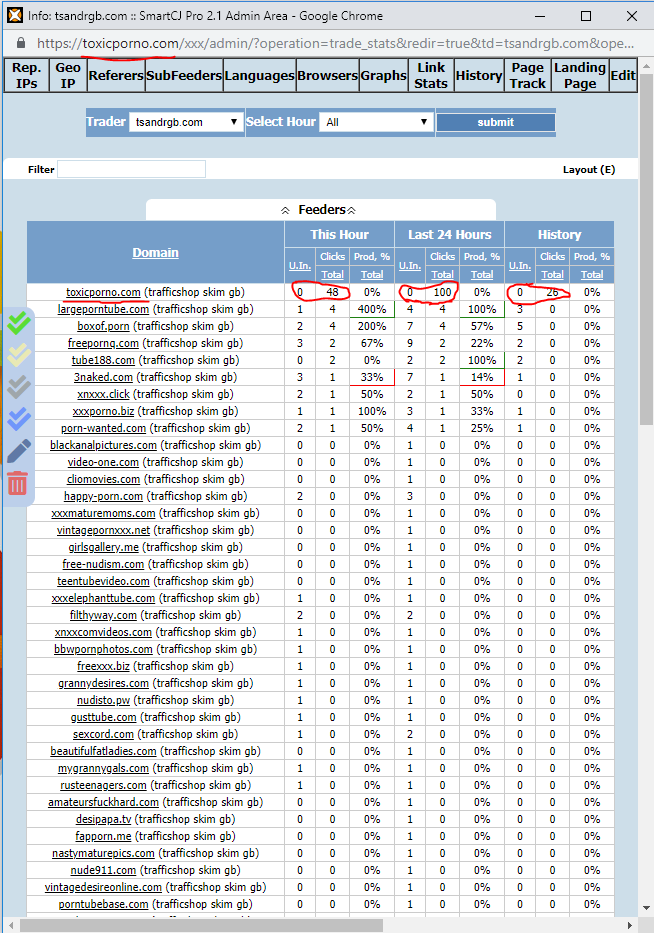Collapse Feeders with the left chevron icon
This screenshot has height=933, width=654.
pos(286,210)
